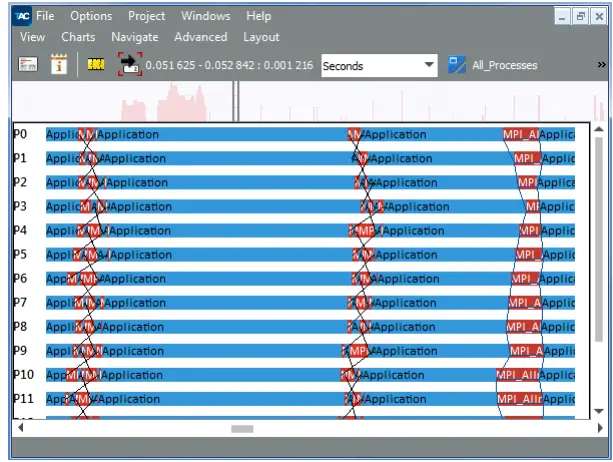Click the summary page toolbar icon
This screenshot has height=462, width=613.
[x=28, y=64]
